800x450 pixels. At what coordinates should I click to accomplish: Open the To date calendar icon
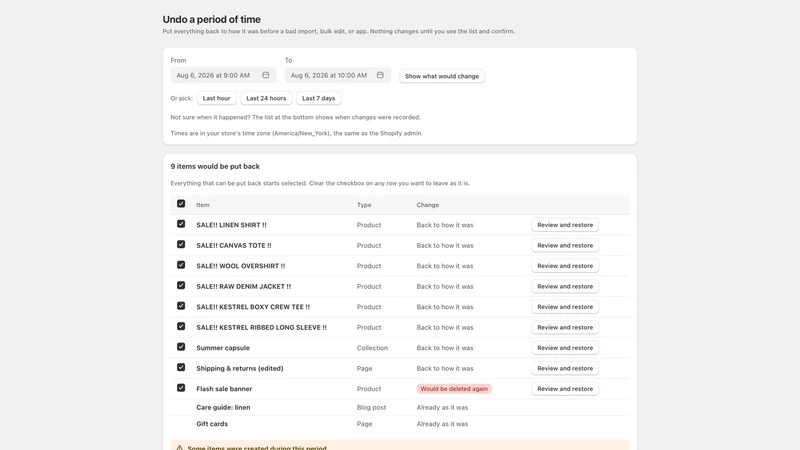[380, 75]
